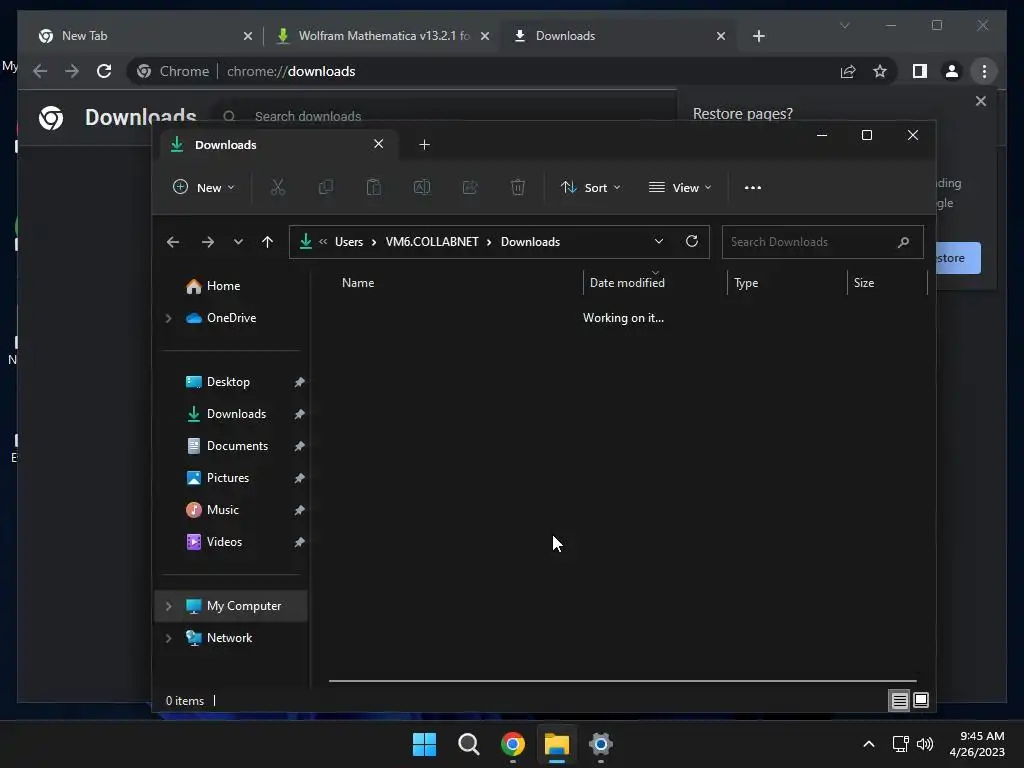This screenshot has width=1024, height=768.
Task: Click the Date modified column header
Action: click(627, 283)
